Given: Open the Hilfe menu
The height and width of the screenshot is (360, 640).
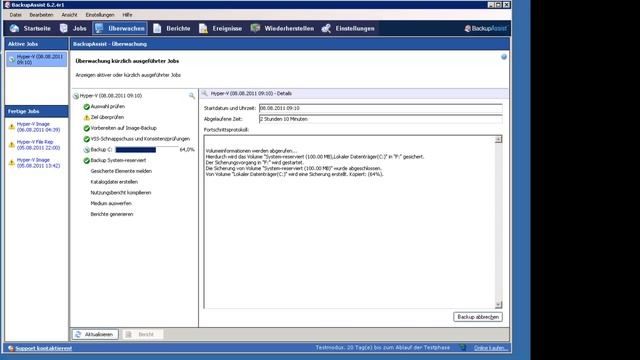Looking at the screenshot, I should pyautogui.click(x=127, y=15).
